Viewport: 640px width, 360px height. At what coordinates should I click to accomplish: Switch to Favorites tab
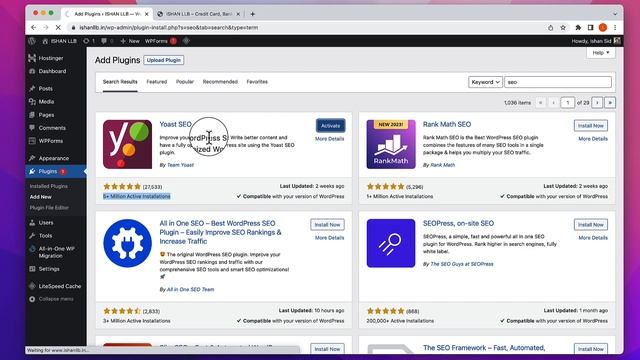(x=257, y=82)
